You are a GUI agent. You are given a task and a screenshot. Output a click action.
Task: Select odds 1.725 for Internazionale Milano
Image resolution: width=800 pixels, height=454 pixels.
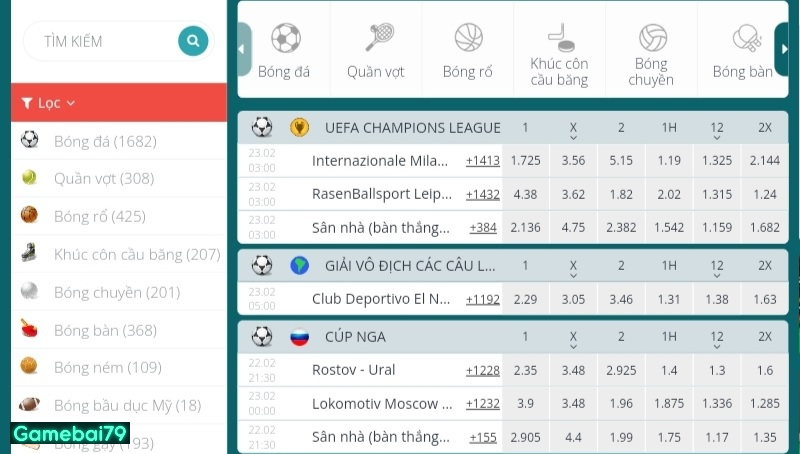(525, 160)
